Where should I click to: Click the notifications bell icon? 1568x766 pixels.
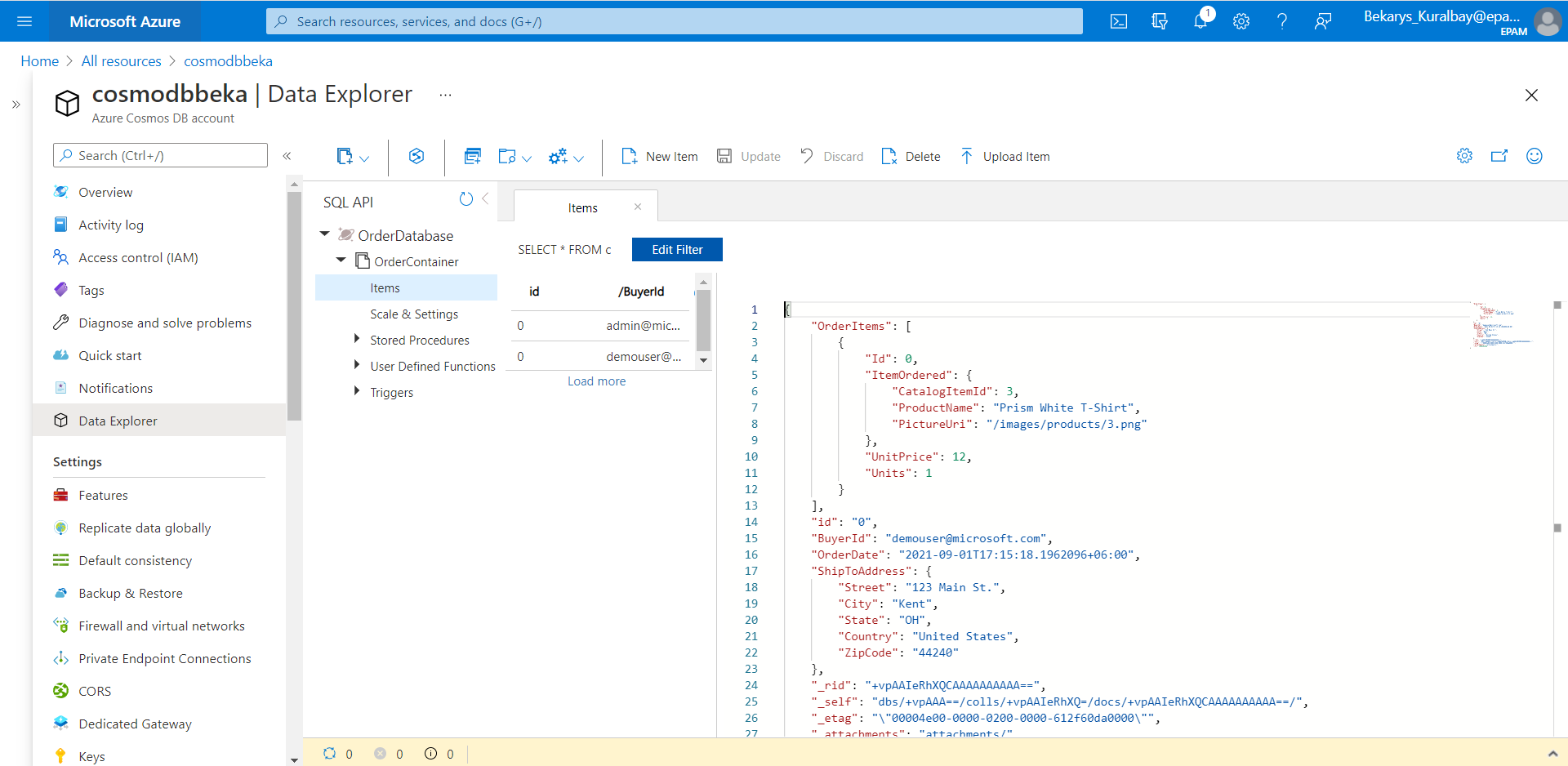tap(1200, 21)
